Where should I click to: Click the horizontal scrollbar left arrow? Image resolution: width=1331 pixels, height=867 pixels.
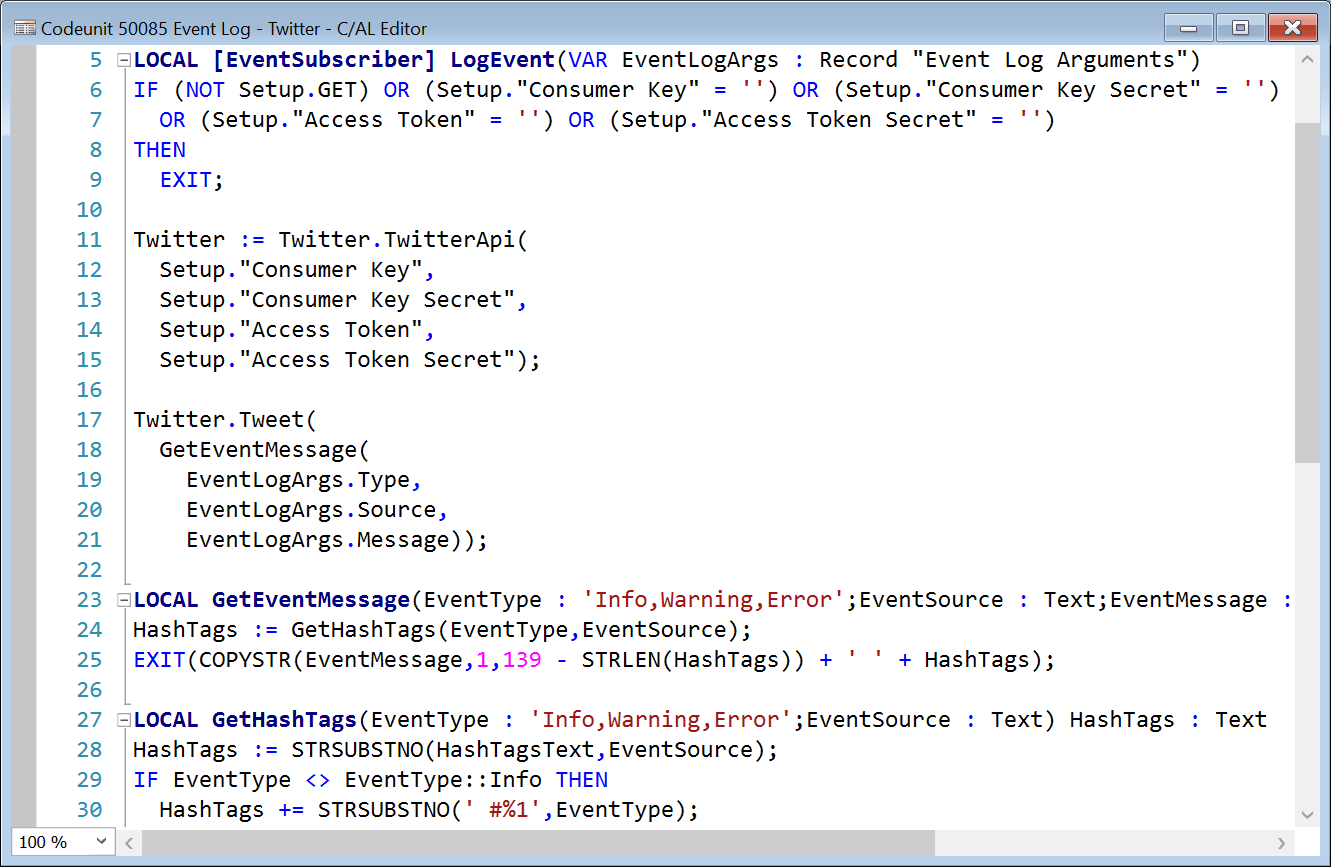tap(128, 843)
